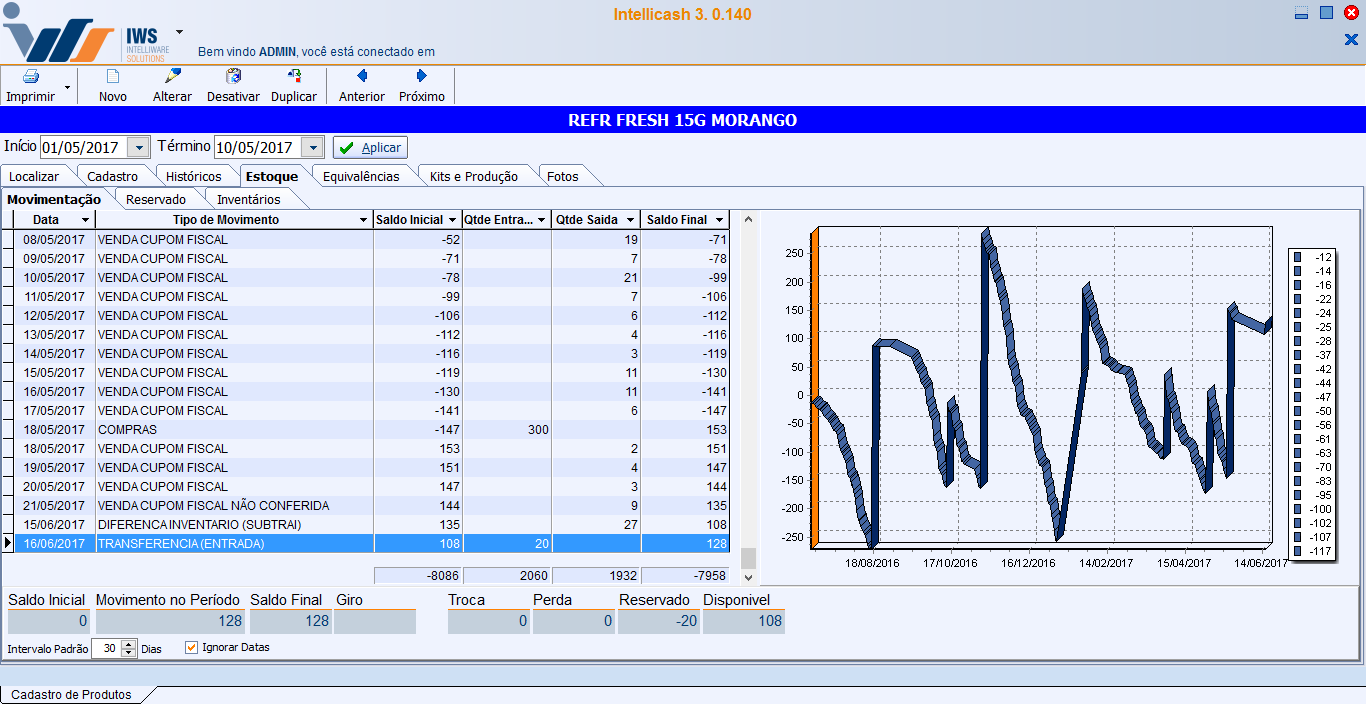Open the Data column filter arrow
Viewport: 1366px width, 704px height.
click(86, 220)
